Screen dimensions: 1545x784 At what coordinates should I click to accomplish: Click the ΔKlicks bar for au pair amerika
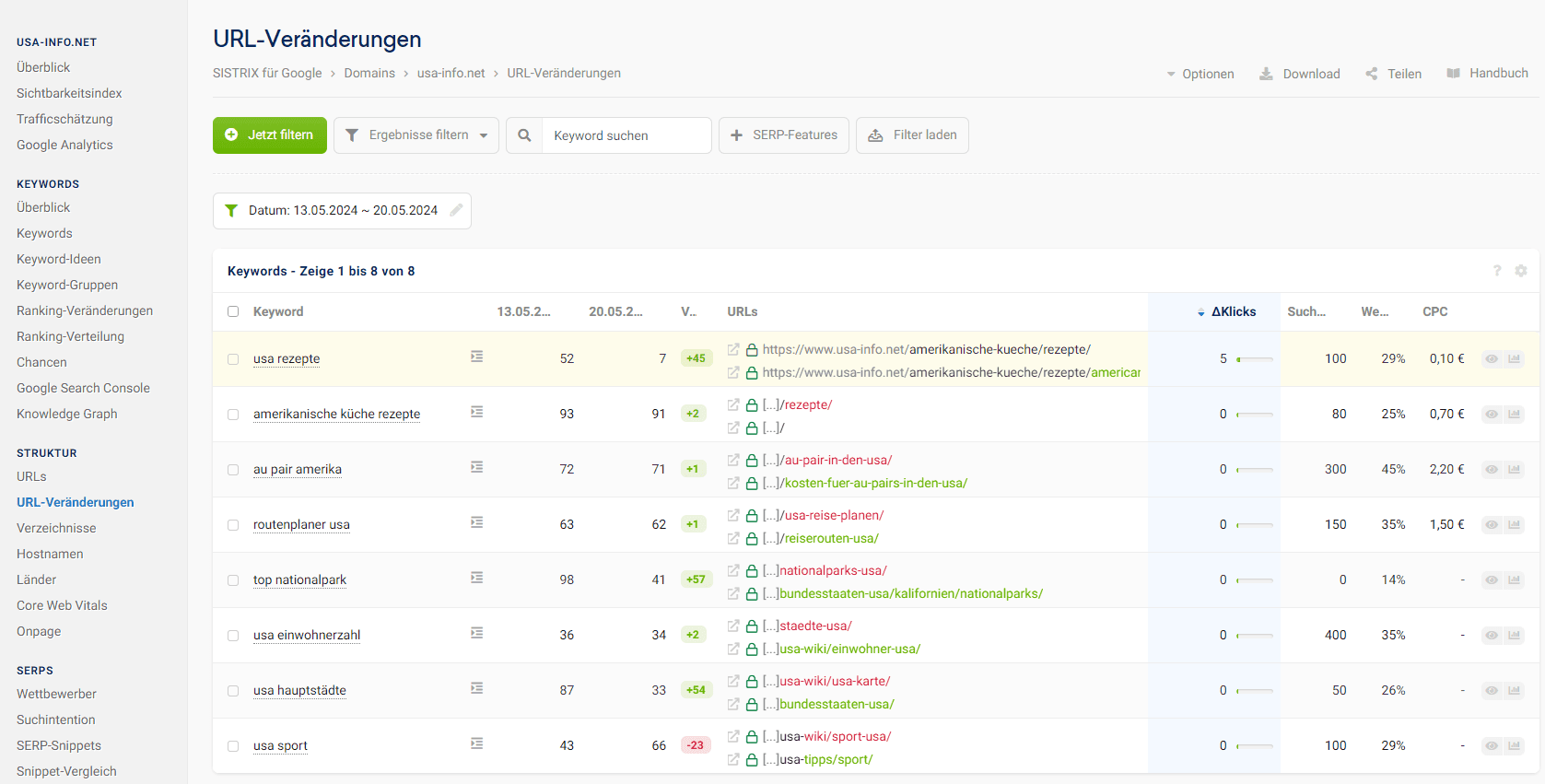click(x=1255, y=470)
